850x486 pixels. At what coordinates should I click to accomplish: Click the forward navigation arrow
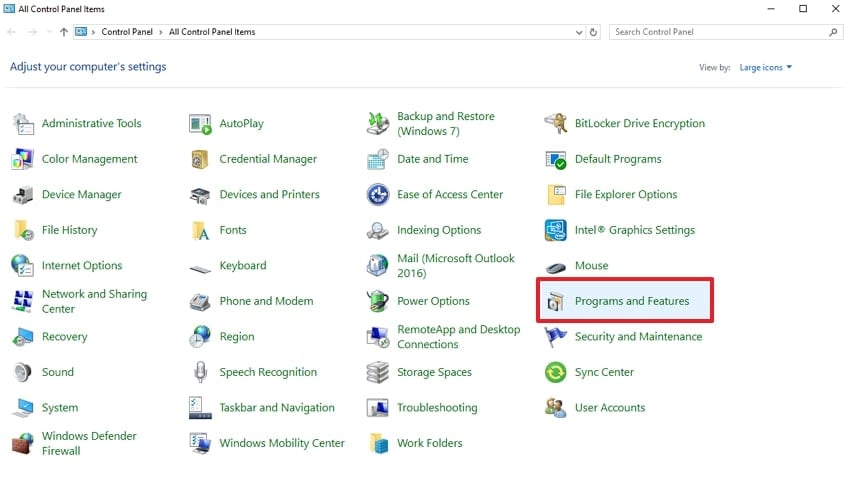point(33,33)
